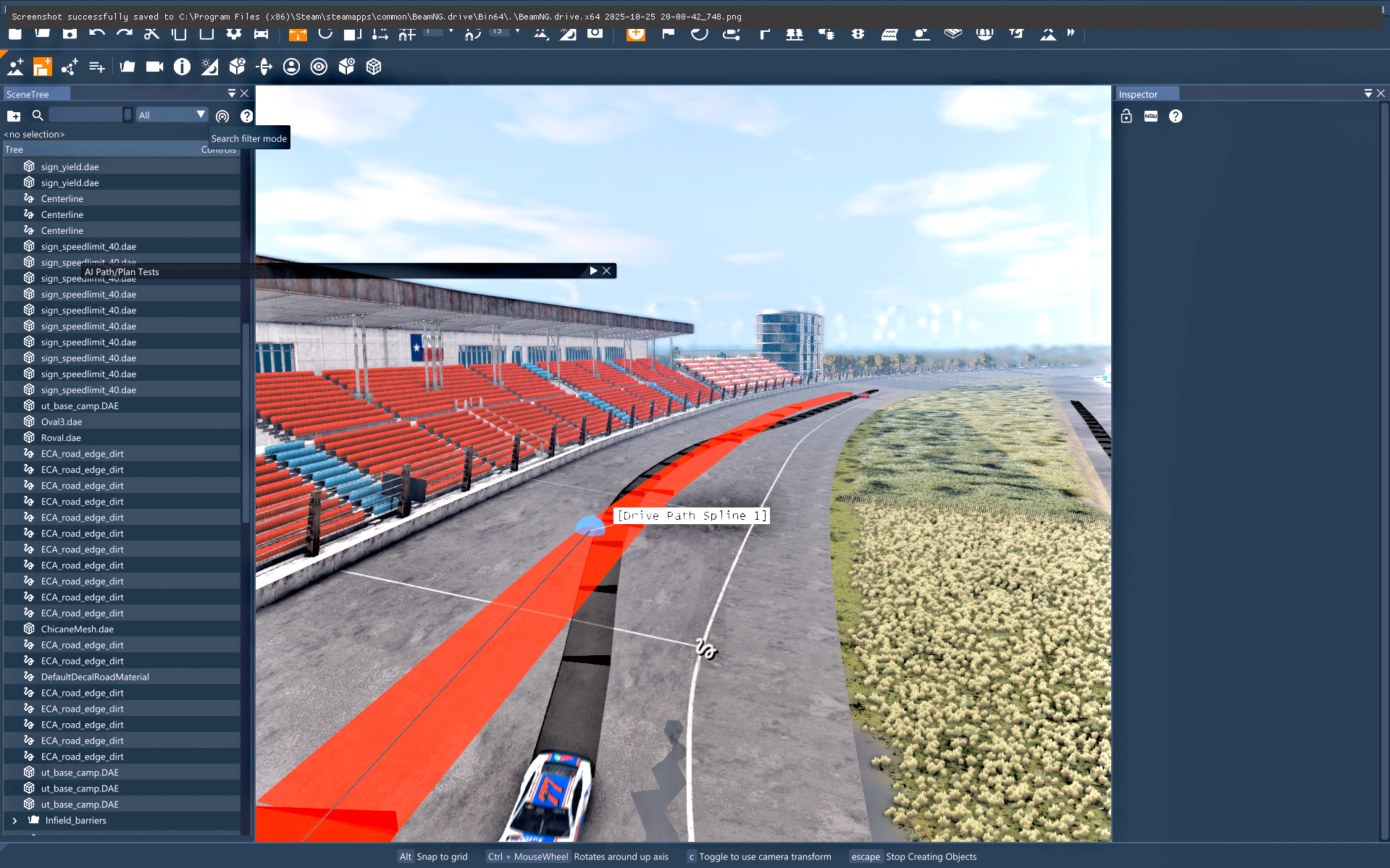This screenshot has width=1390, height=868.
Task: Click the '<no selection>' label in SceneTree
Action: [35, 134]
